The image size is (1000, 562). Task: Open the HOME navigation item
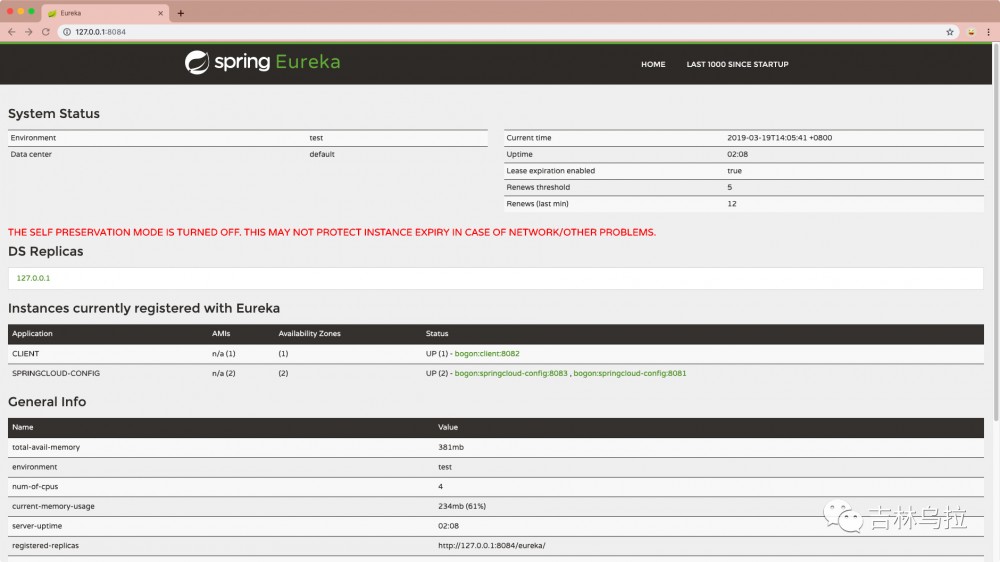tap(653, 64)
